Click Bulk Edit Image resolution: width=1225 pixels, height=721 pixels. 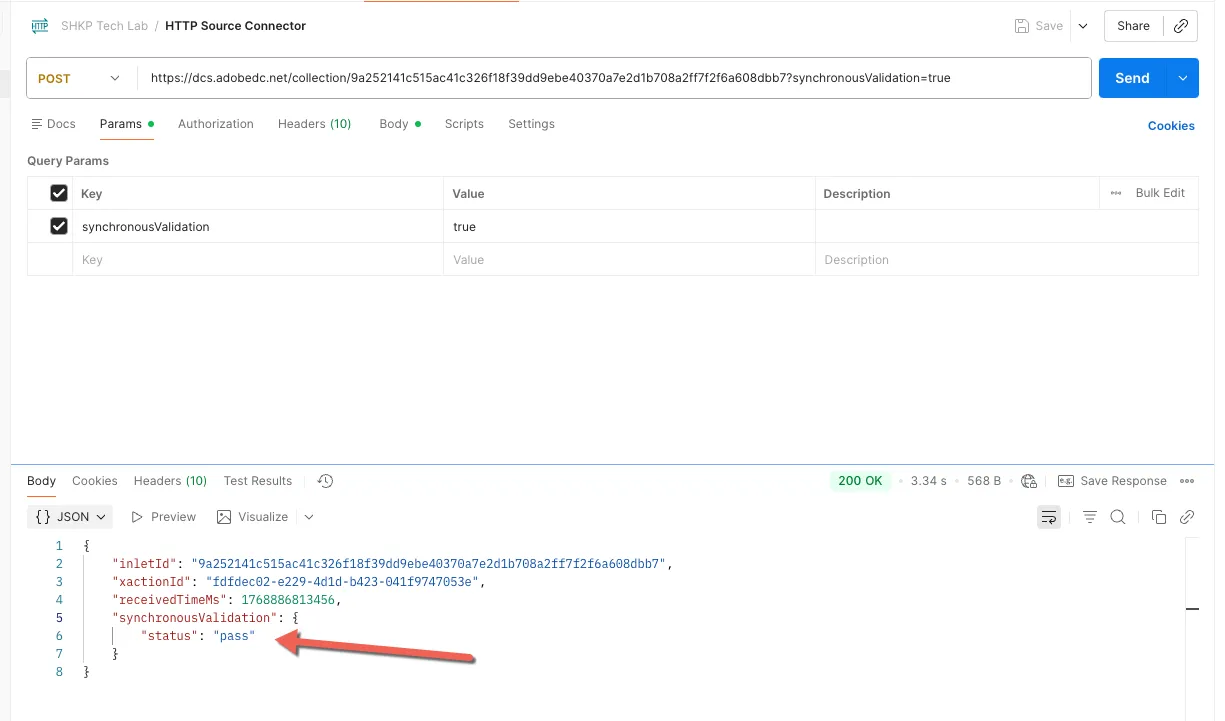[1160, 193]
